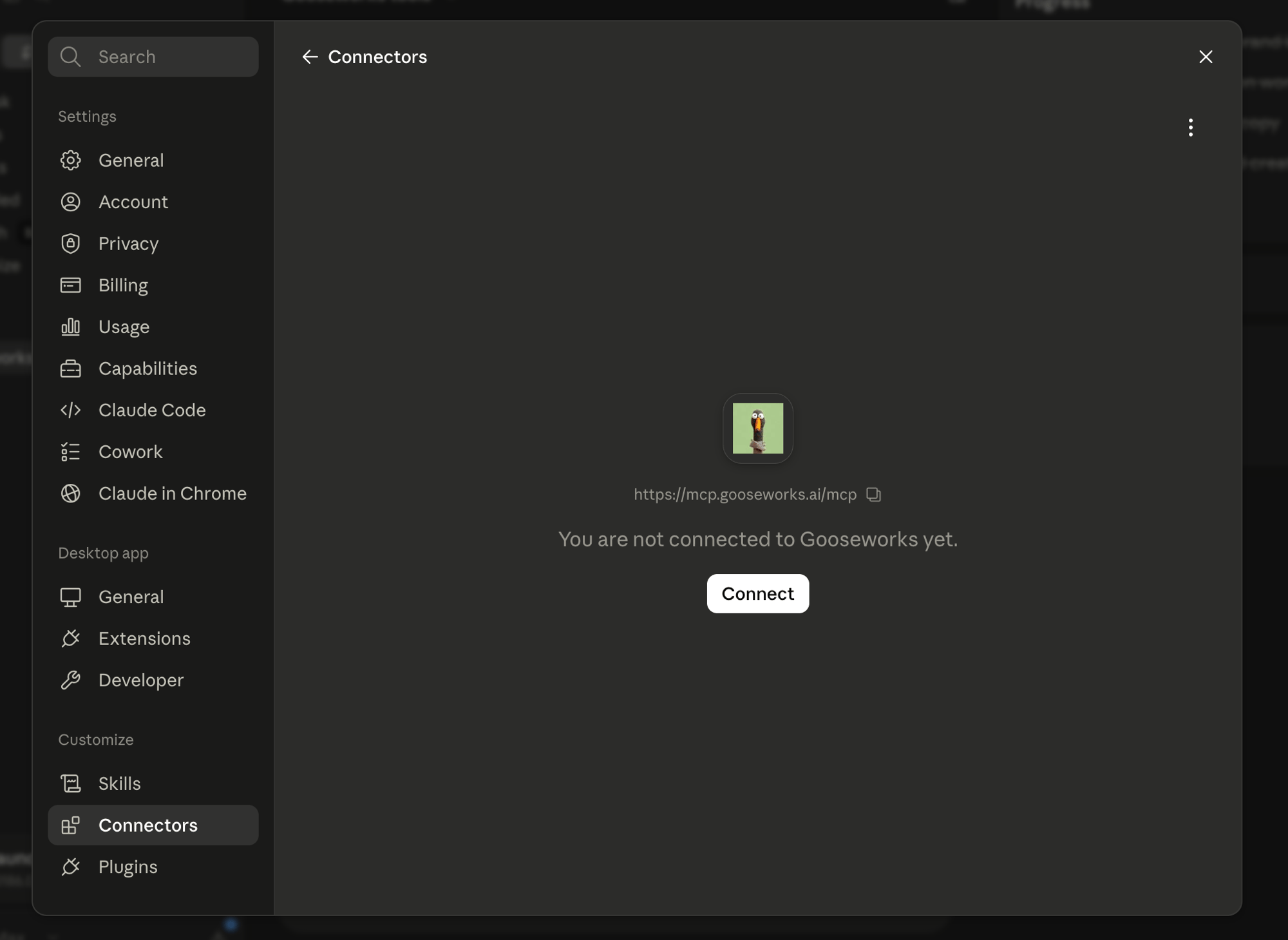Click the Privacy shield lock icon

pos(70,244)
